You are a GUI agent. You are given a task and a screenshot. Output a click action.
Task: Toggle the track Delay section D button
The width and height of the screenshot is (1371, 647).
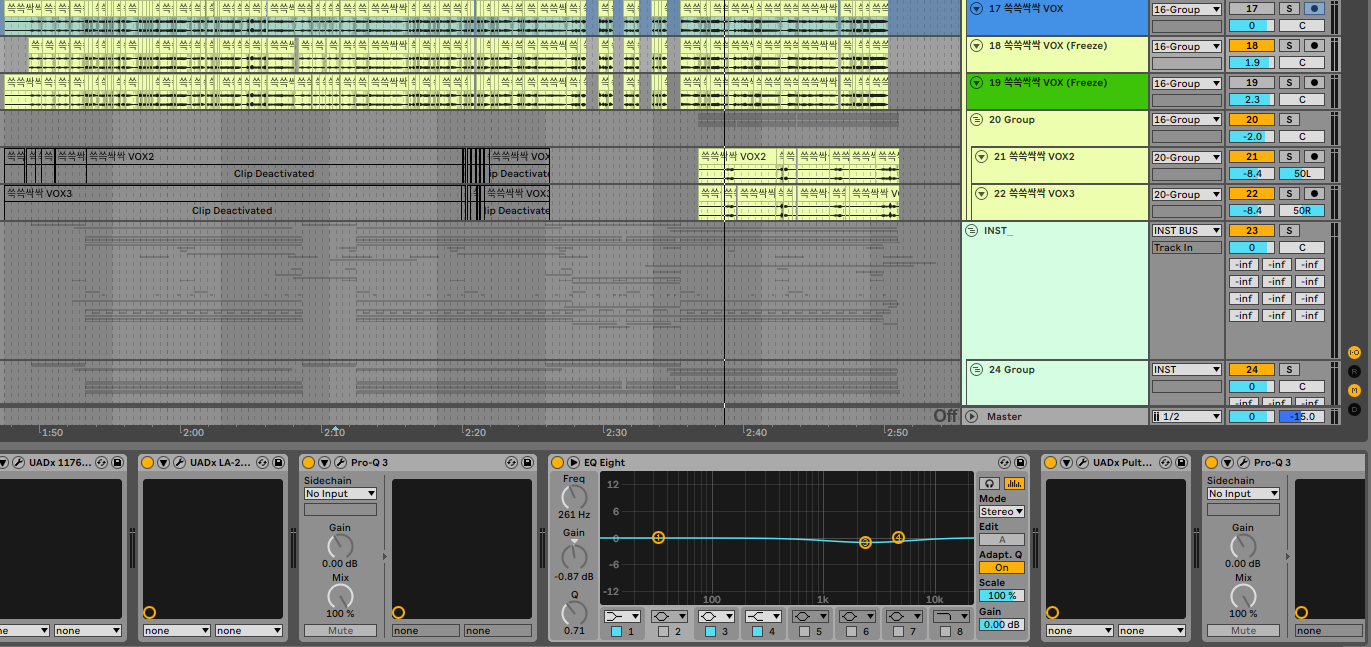coord(1354,409)
